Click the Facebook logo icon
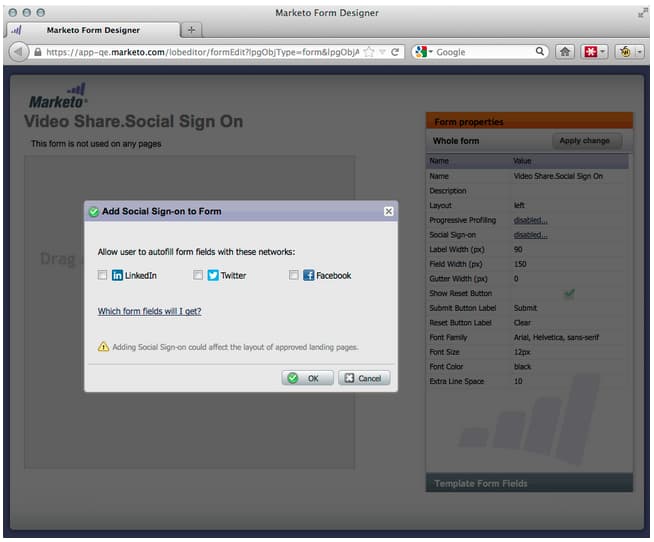Viewport: 654px width, 542px height. tap(309, 275)
